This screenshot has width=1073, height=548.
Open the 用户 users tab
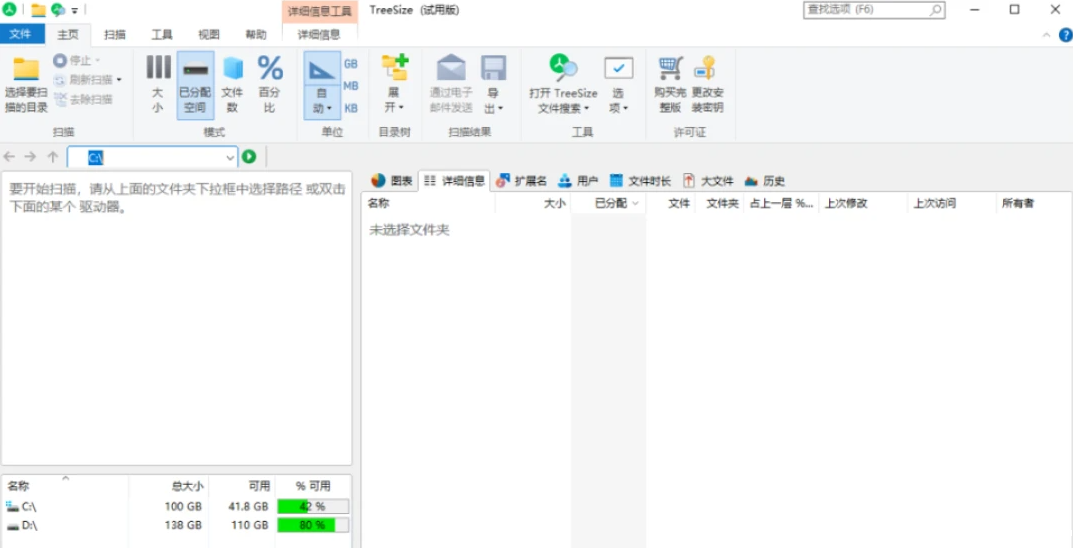(x=579, y=181)
